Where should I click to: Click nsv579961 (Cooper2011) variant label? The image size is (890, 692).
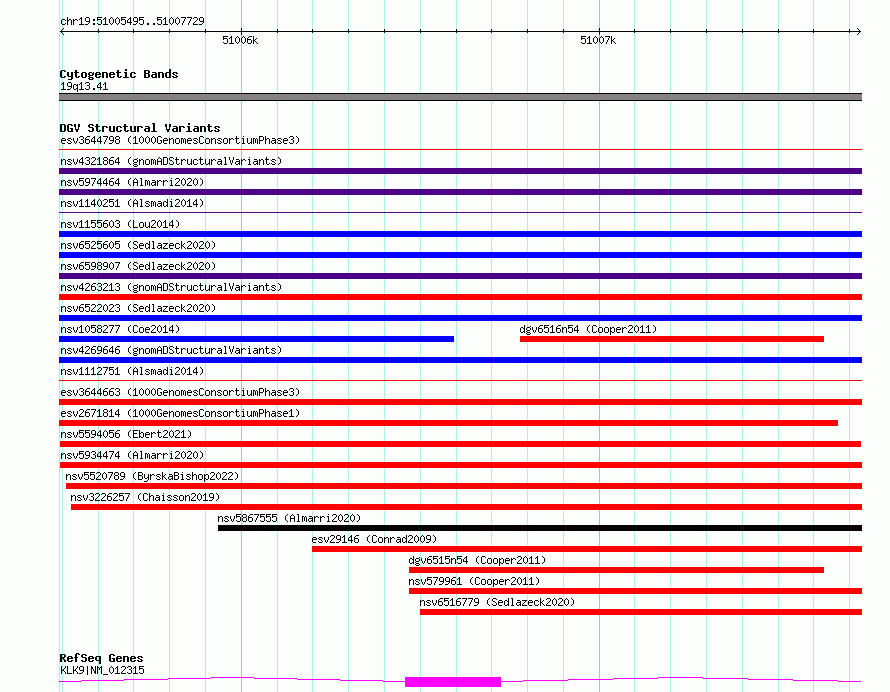474,581
